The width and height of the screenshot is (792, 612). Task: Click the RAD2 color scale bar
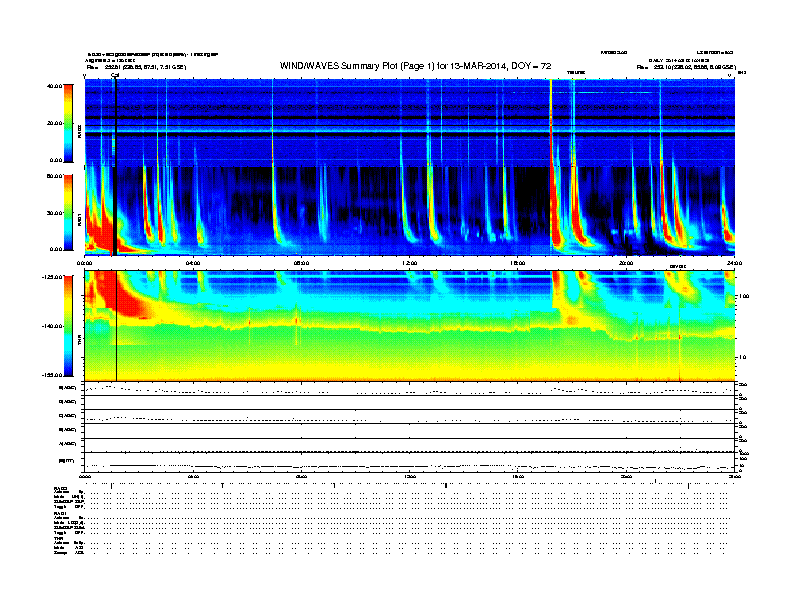point(68,123)
